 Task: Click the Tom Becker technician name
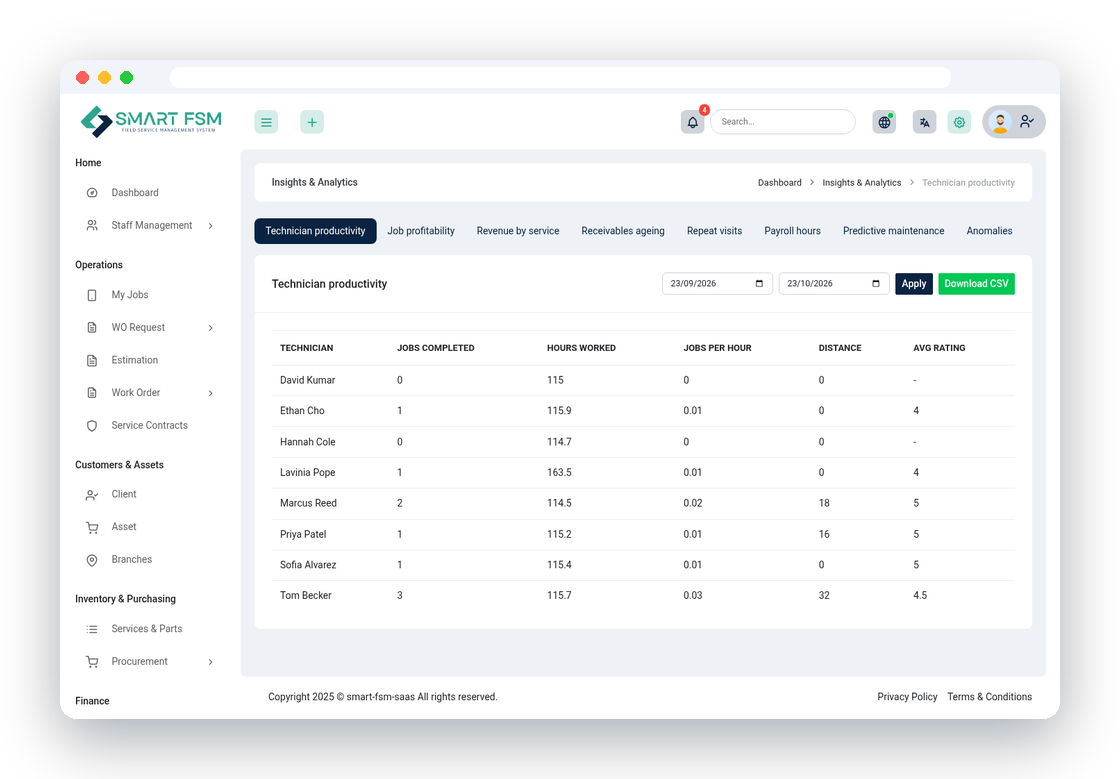(306, 595)
